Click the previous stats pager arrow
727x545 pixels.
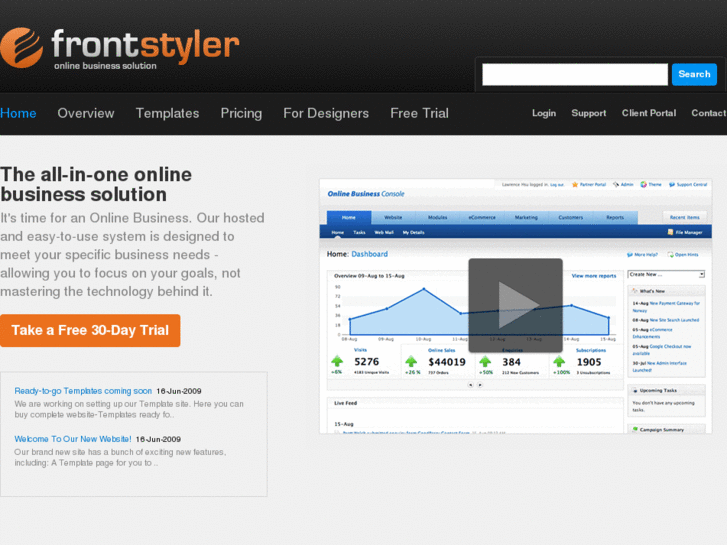(x=471, y=385)
